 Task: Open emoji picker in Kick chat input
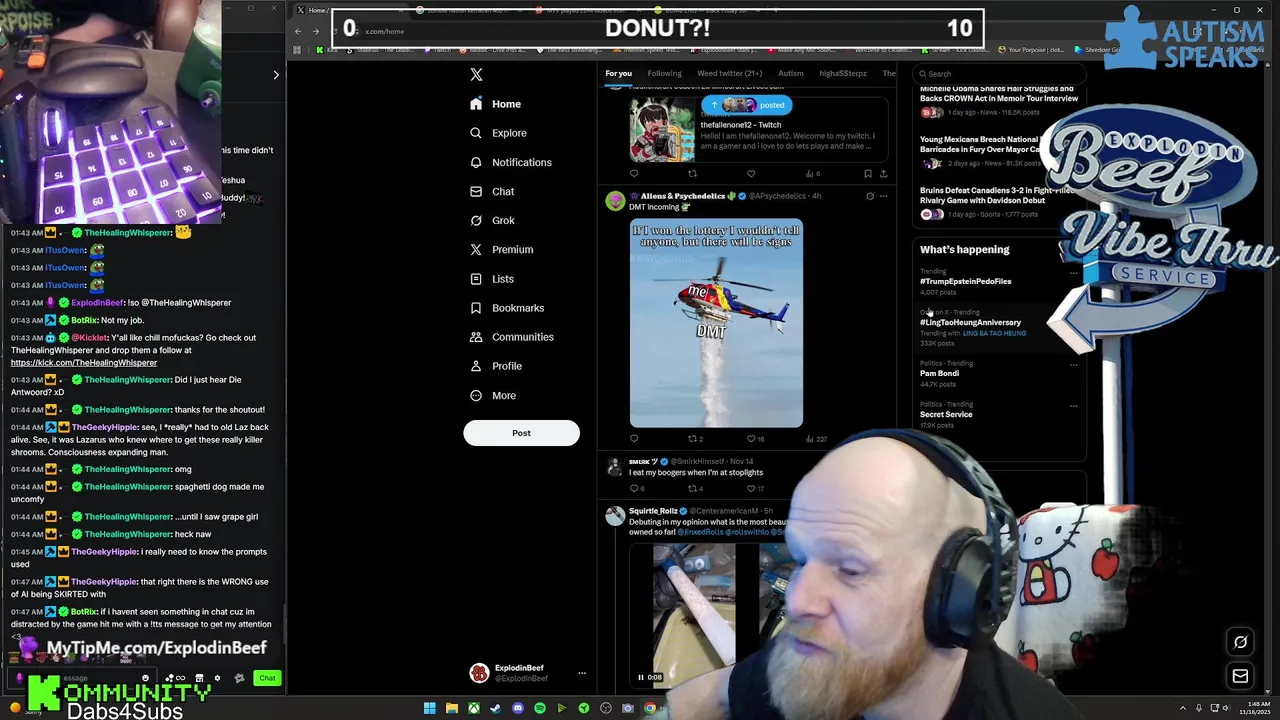(146, 678)
